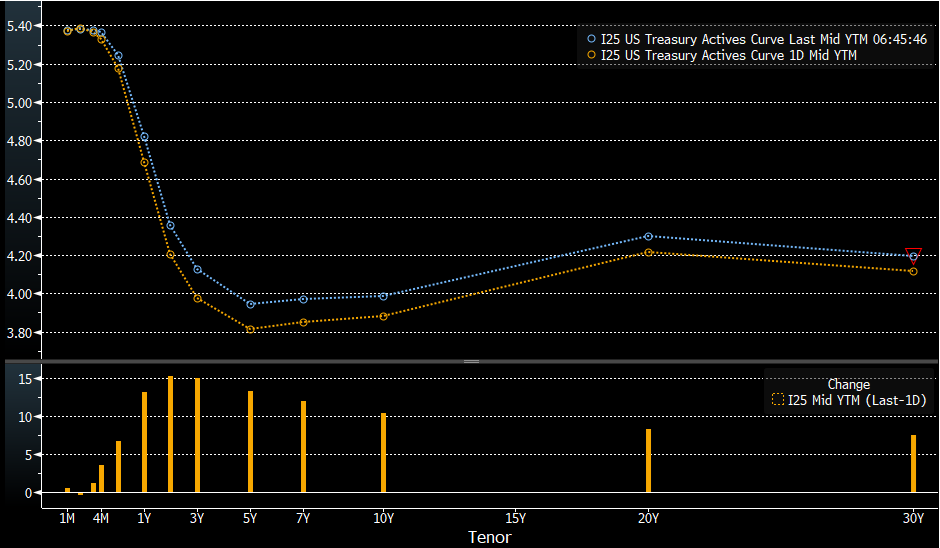This screenshot has height=548, width=940.
Task: Select the blue data point at 20Y tenor
Action: click(x=648, y=237)
